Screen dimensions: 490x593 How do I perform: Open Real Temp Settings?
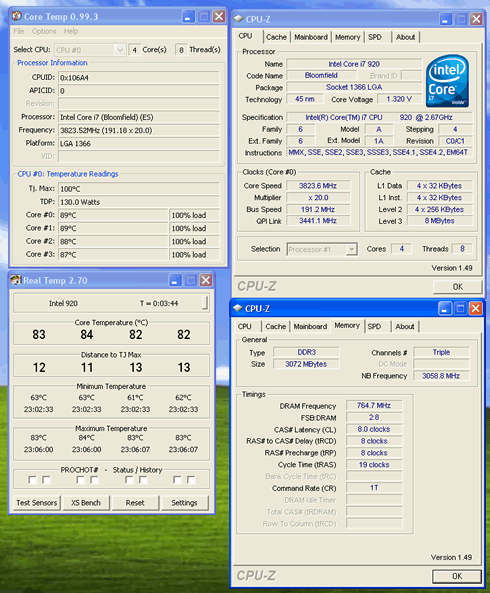(x=184, y=503)
